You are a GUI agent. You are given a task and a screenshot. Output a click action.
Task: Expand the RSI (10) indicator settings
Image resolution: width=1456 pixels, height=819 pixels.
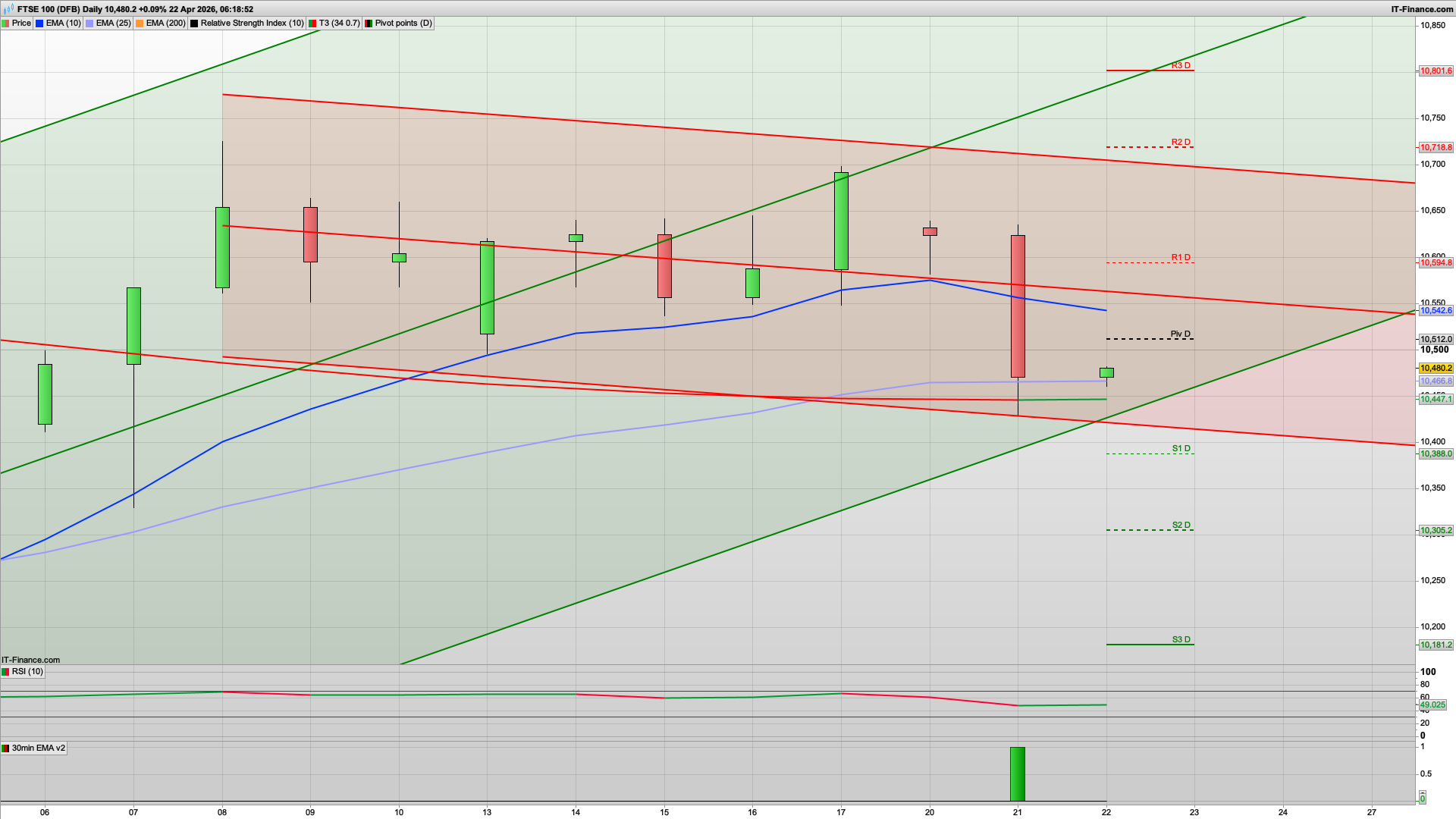(28, 672)
